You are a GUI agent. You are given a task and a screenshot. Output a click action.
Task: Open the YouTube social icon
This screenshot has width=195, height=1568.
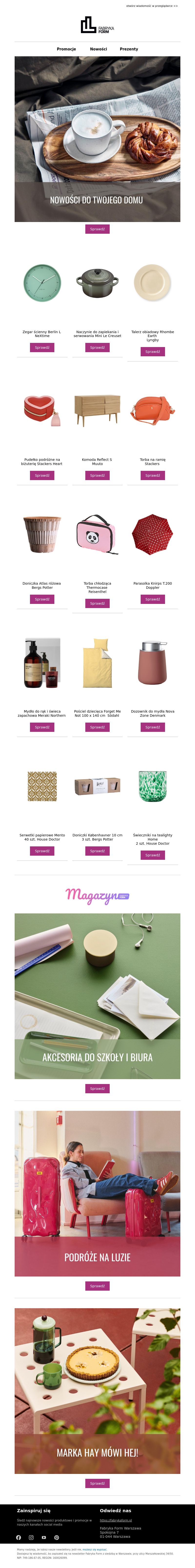click(x=44, y=1538)
